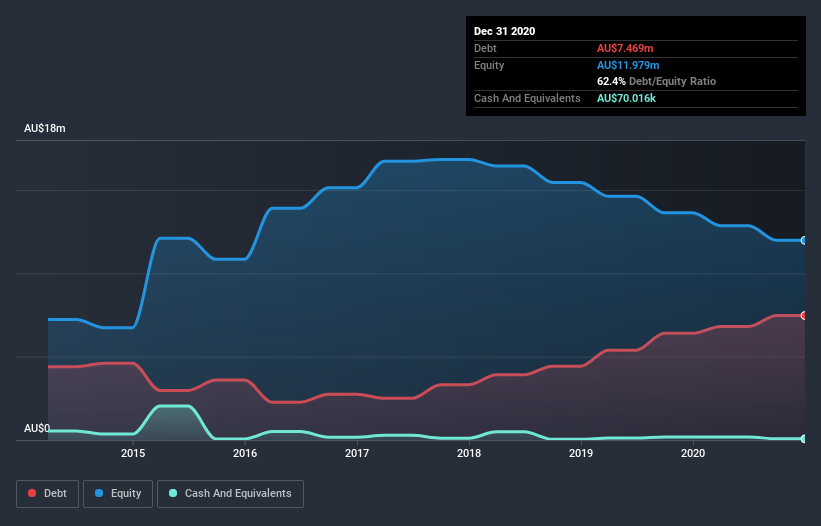
Task: Click the AU$11.979m equity value
Action: pyautogui.click(x=628, y=65)
